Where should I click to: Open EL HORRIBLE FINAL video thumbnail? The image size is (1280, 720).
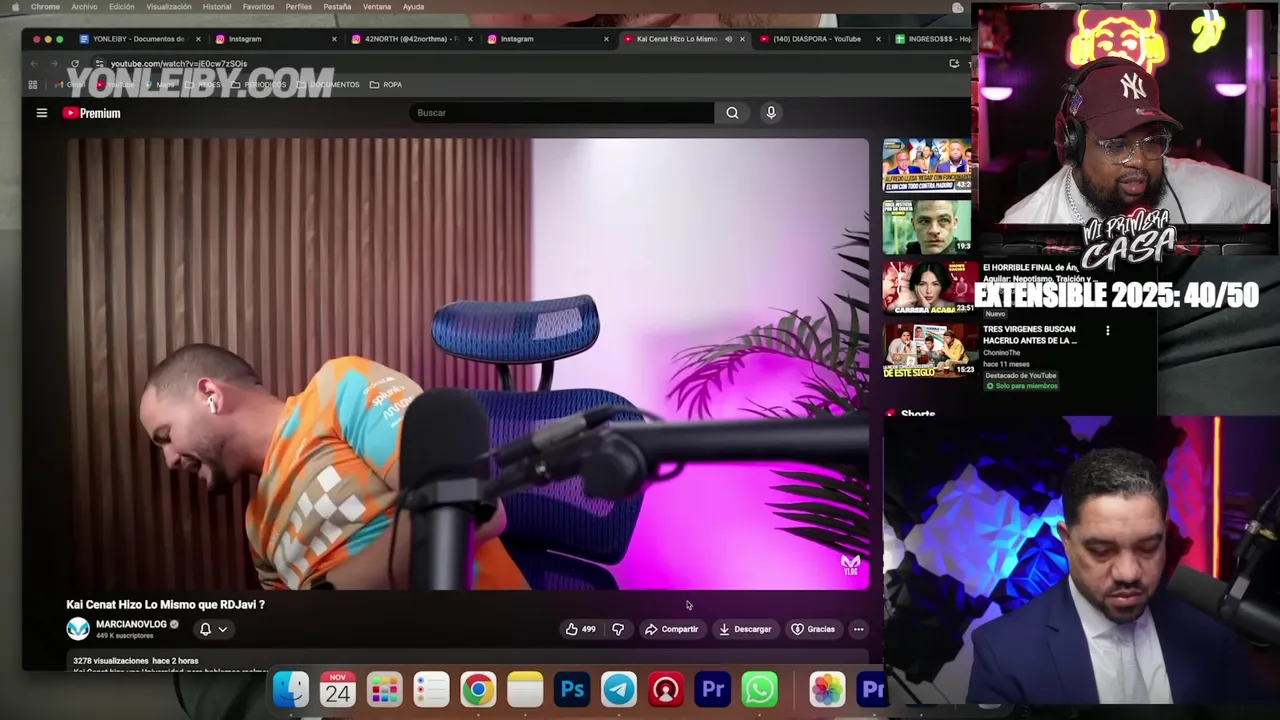pyautogui.click(x=929, y=288)
